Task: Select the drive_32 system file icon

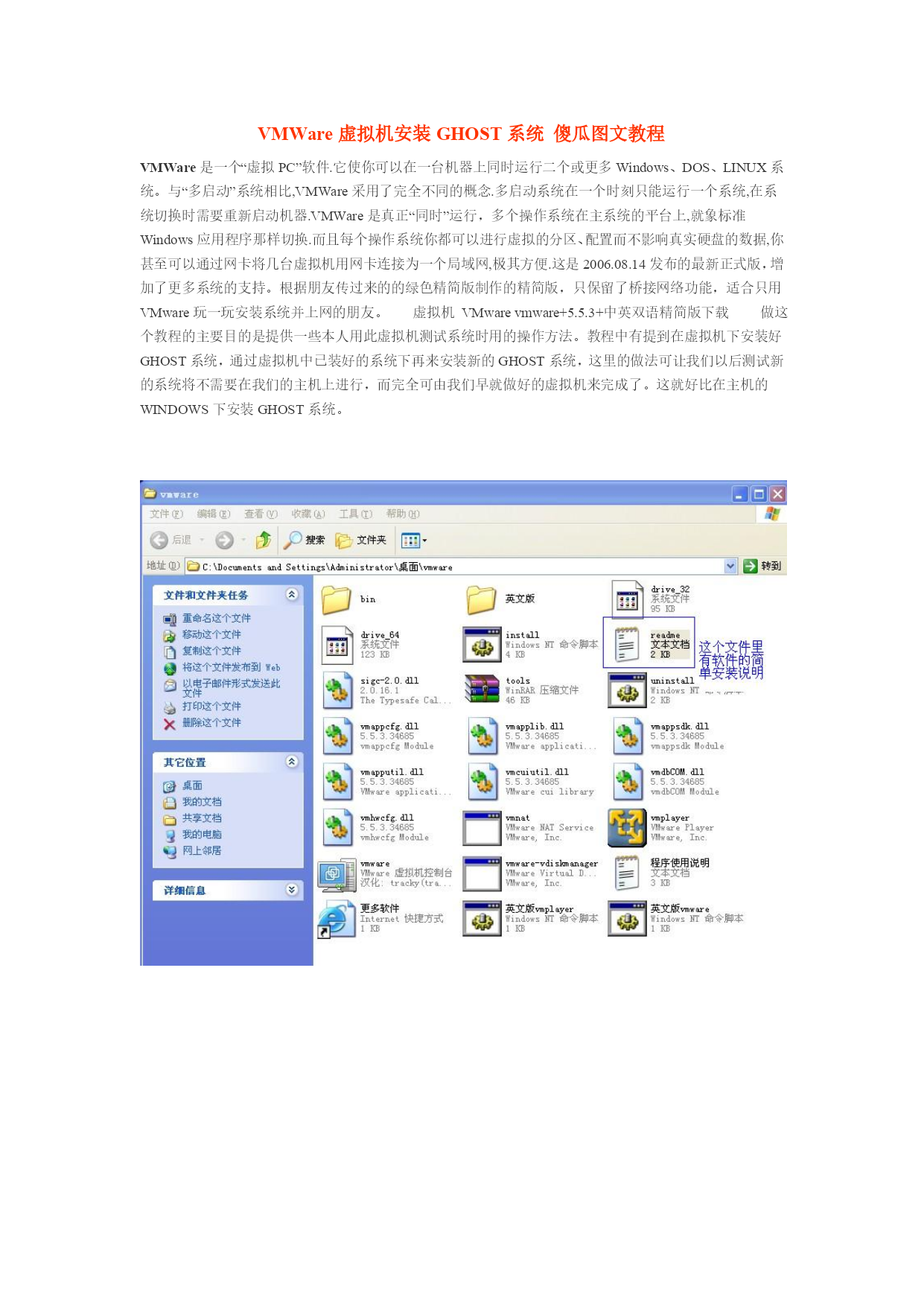Action: [x=628, y=599]
